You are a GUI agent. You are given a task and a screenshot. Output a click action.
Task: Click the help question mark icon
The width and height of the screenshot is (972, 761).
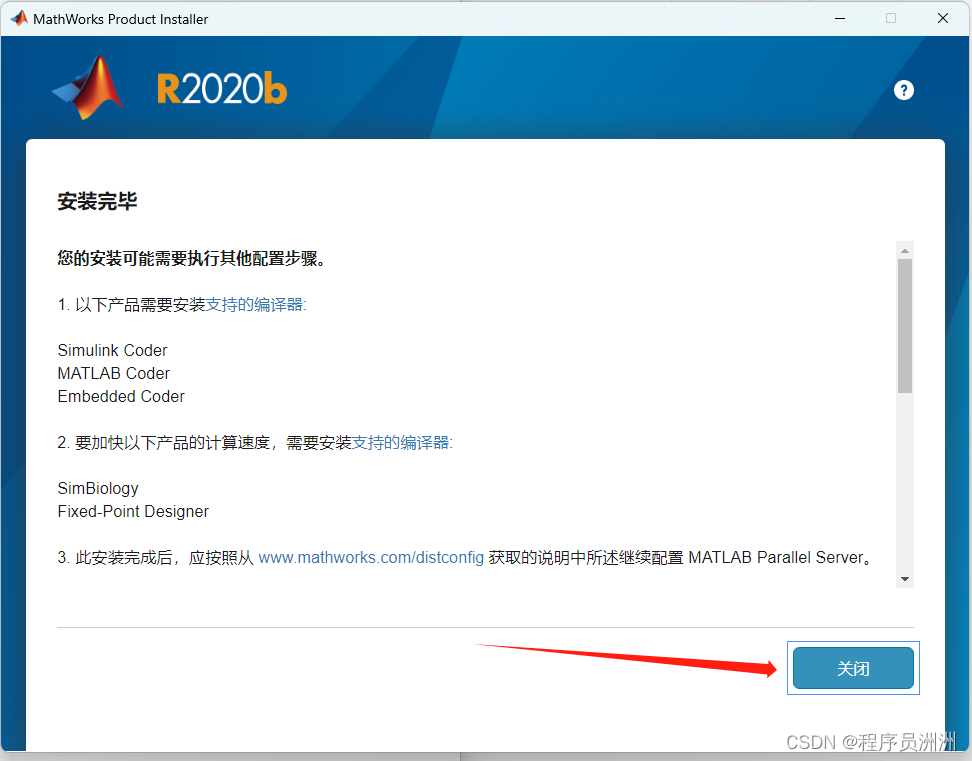tap(903, 90)
